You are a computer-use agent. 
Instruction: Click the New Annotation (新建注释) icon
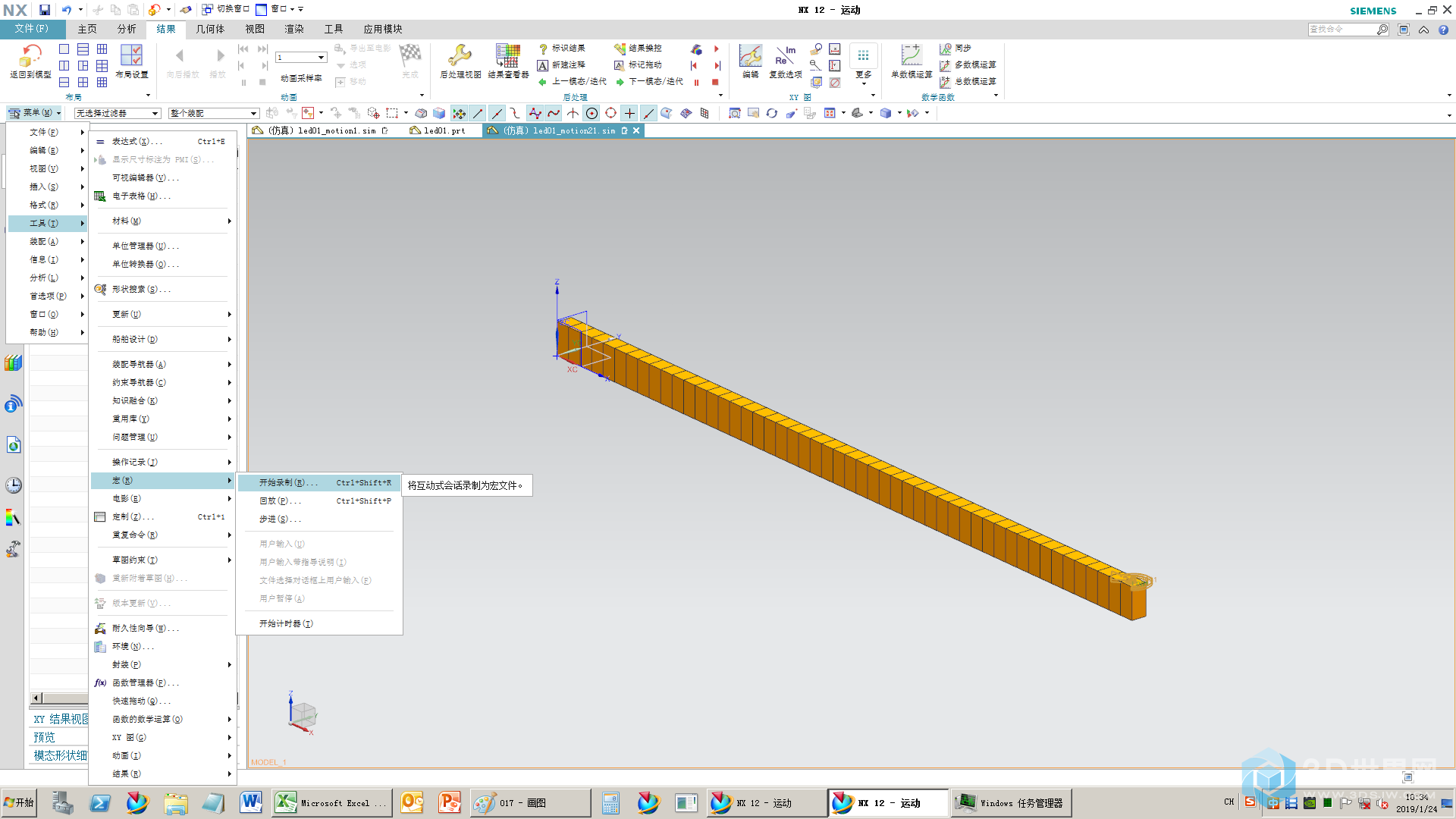(543, 65)
